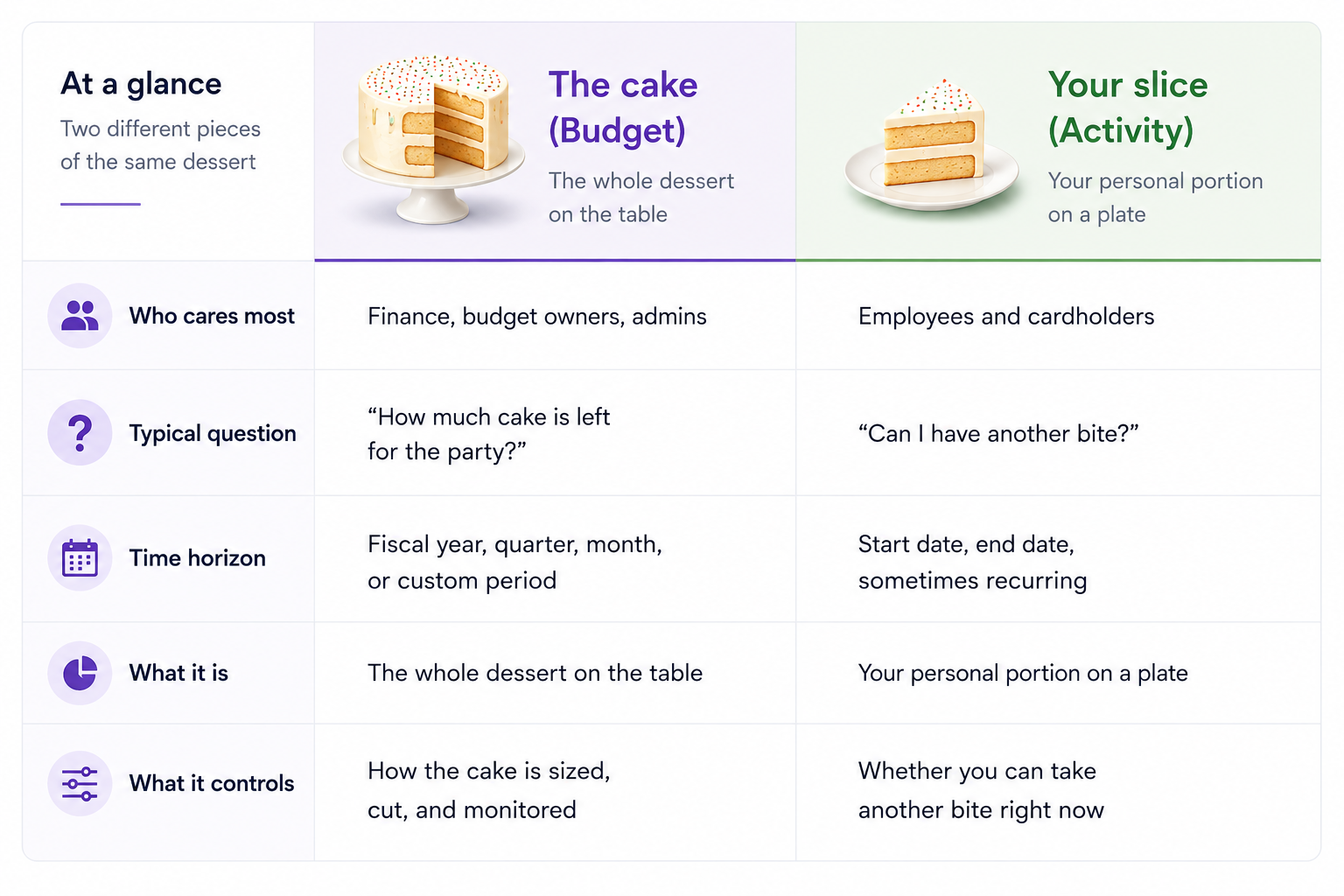1344x896 pixels.
Task: Click the people icon beside Who cares most
Action: pos(80,316)
